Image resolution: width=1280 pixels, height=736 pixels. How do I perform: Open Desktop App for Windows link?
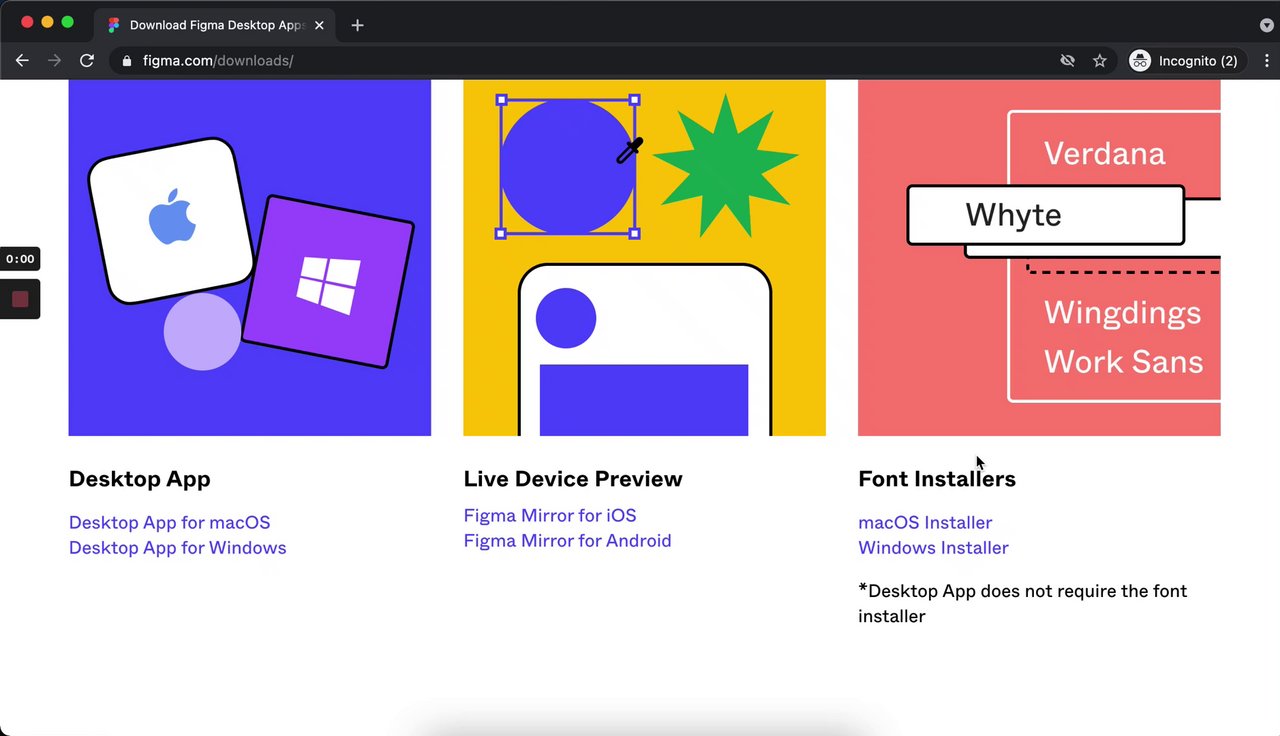[177, 548]
